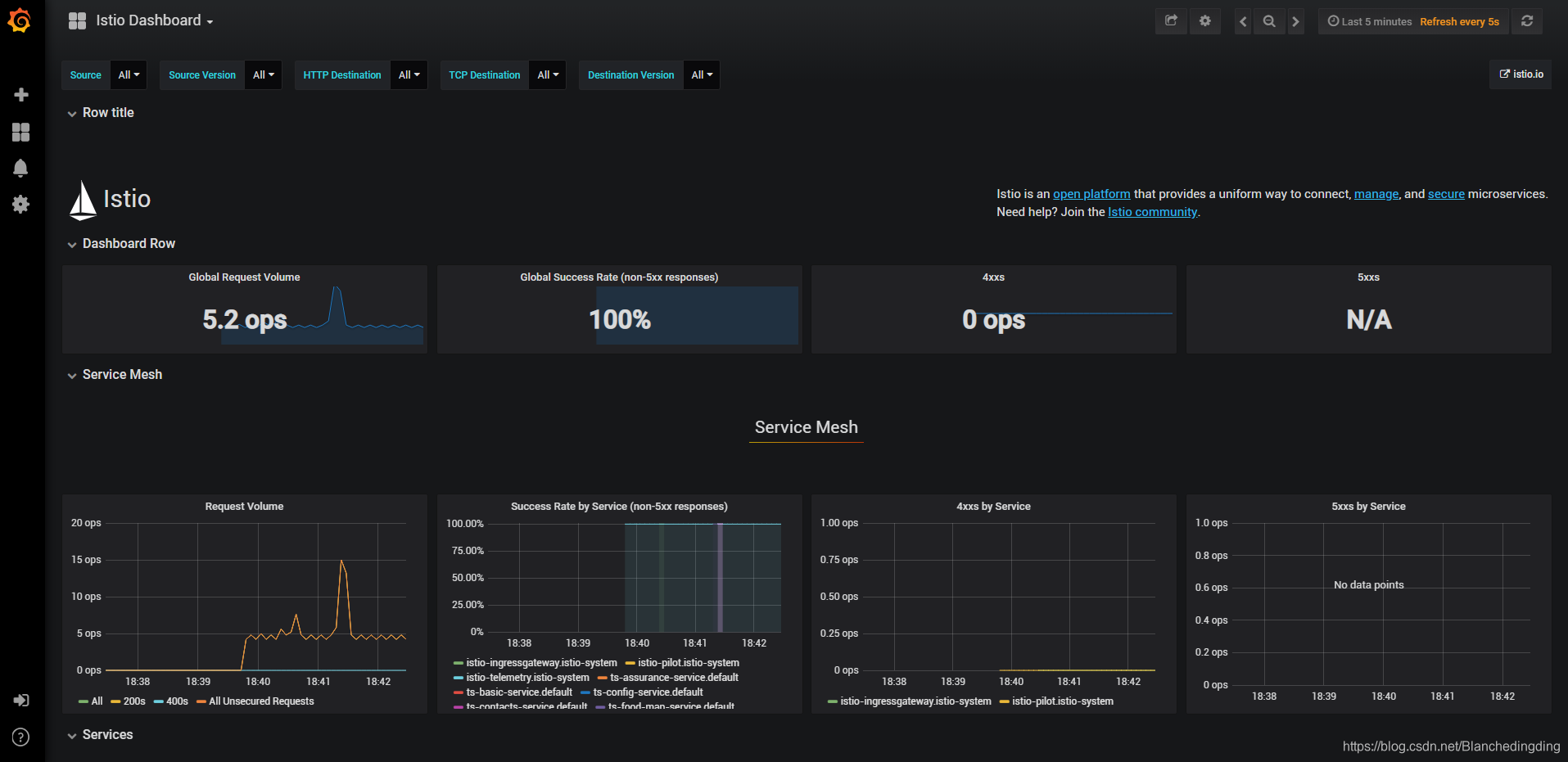Toggle ts-basic-service.default legend entry
The height and width of the screenshot is (762, 1568).
513,692
